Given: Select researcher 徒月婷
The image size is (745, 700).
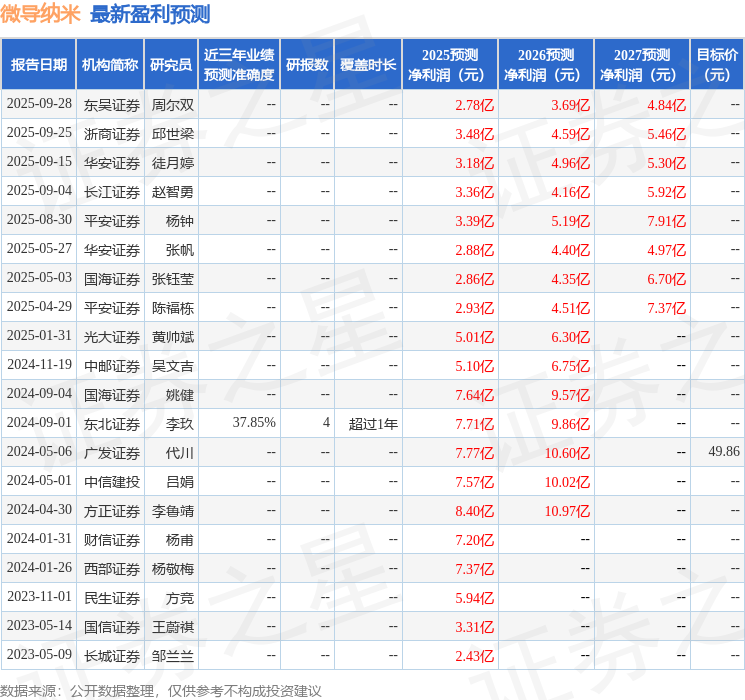Looking at the screenshot, I should [x=173, y=163].
